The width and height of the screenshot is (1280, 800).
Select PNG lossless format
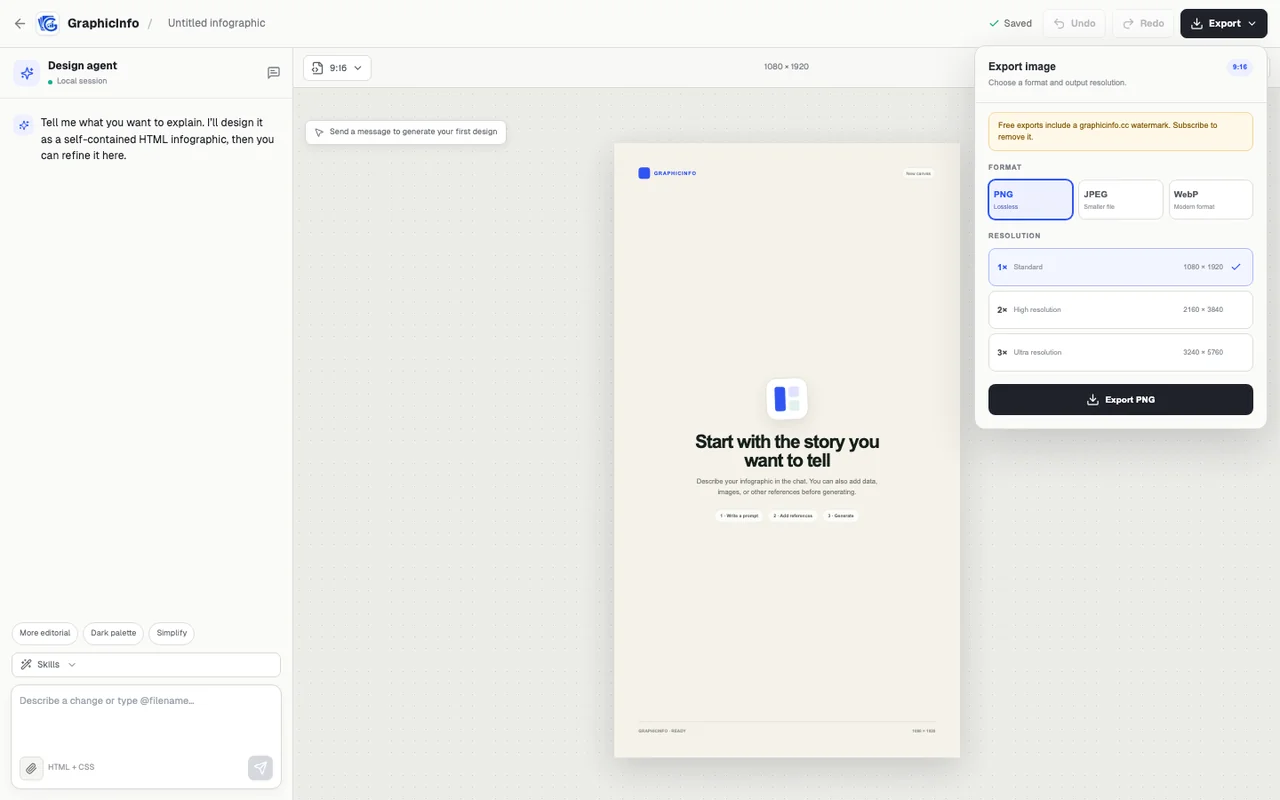pos(1030,199)
